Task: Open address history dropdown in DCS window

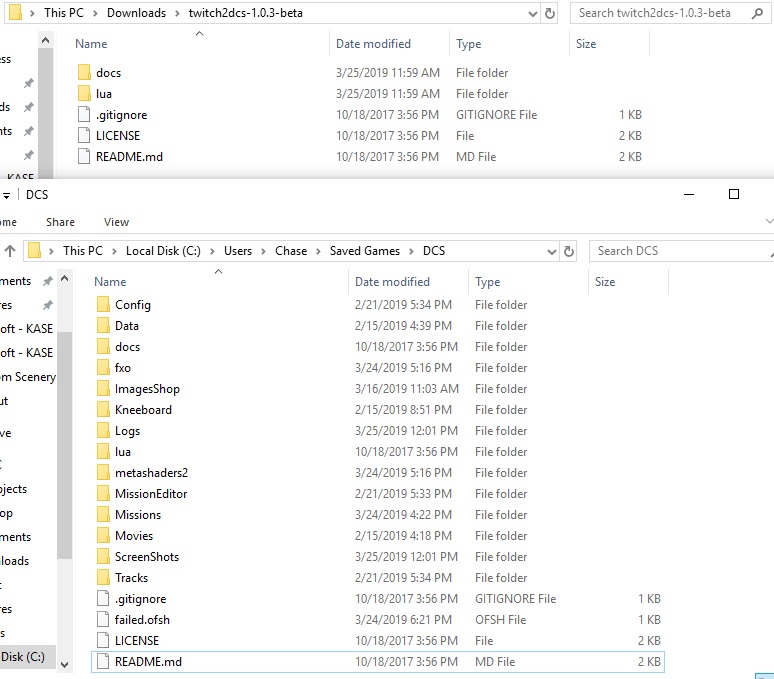Action: (x=551, y=252)
